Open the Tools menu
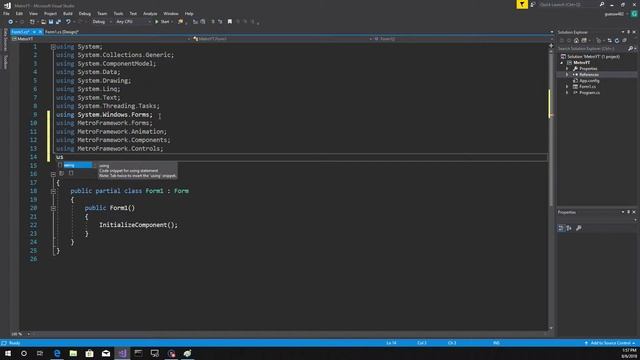This screenshot has width=640, height=360. click(x=118, y=13)
